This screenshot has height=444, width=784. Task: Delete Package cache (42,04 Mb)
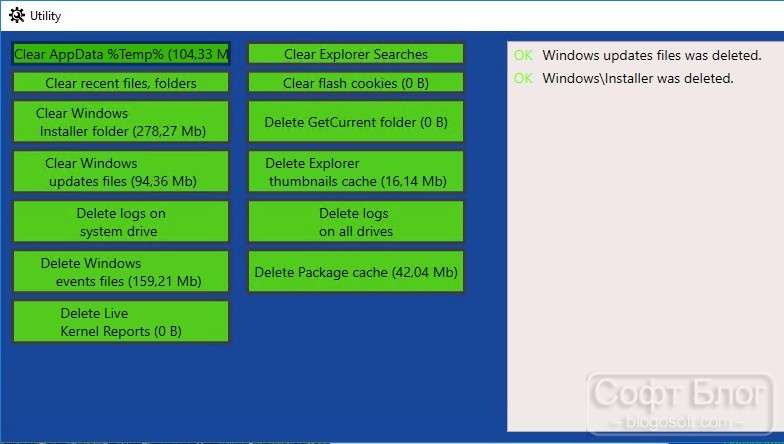pos(356,272)
